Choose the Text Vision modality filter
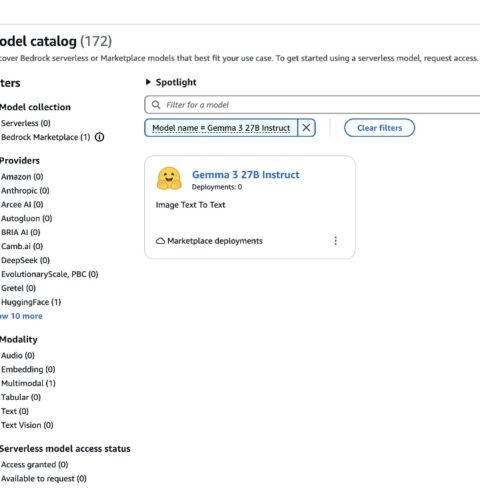This screenshot has height=504, width=480. point(27,425)
